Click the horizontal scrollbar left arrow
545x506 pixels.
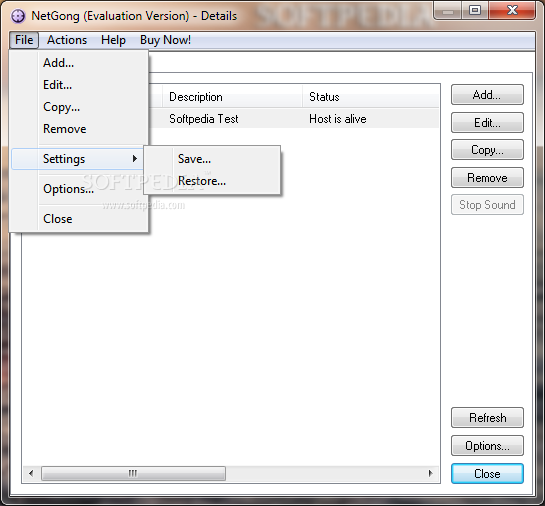(x=31, y=473)
